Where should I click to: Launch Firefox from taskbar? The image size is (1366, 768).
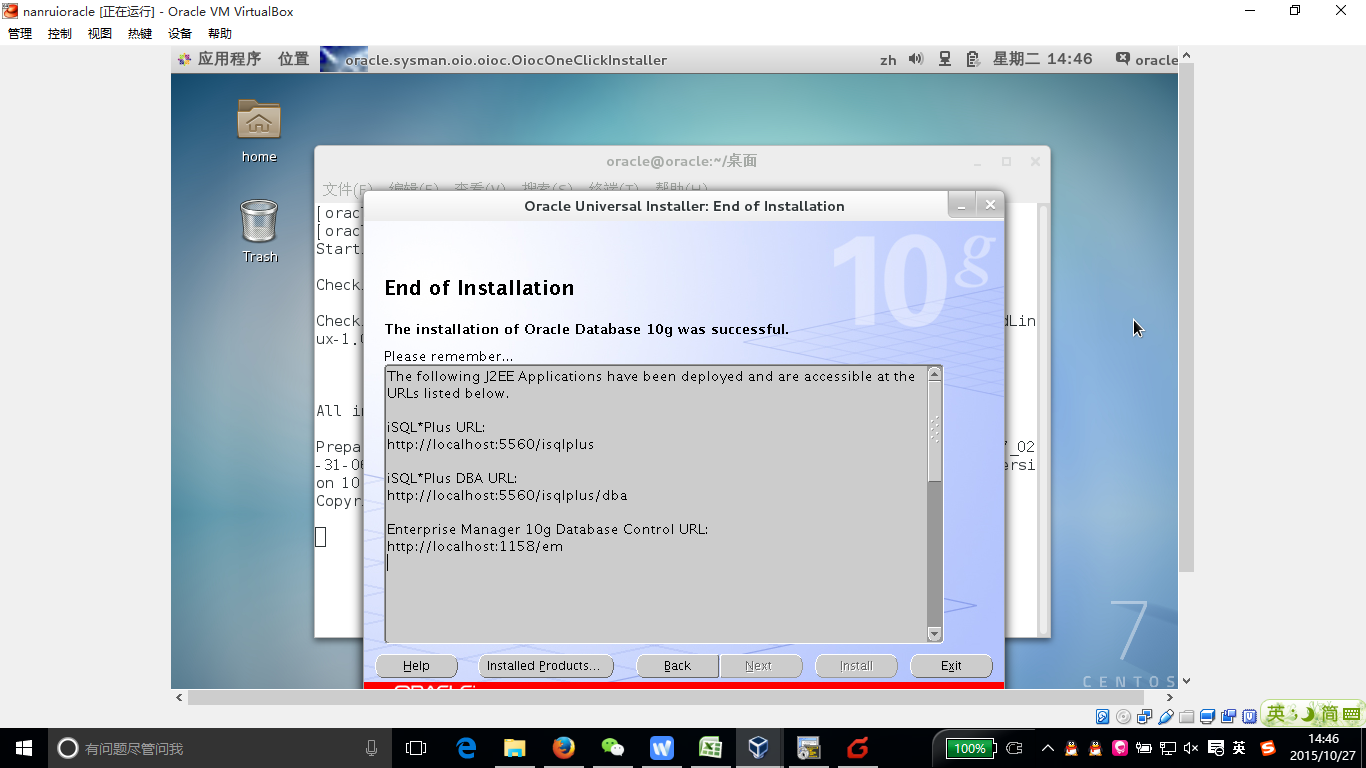click(564, 748)
